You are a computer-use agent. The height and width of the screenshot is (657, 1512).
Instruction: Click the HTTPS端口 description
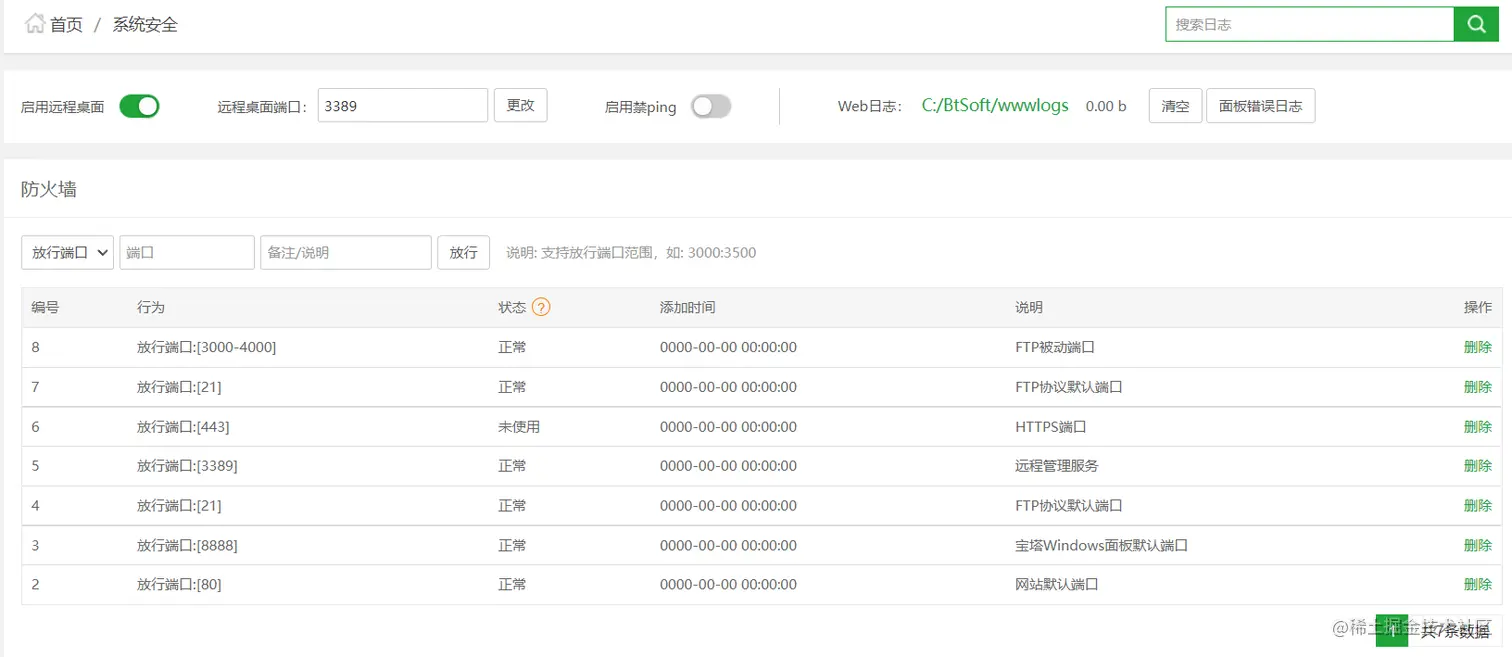(x=1051, y=427)
